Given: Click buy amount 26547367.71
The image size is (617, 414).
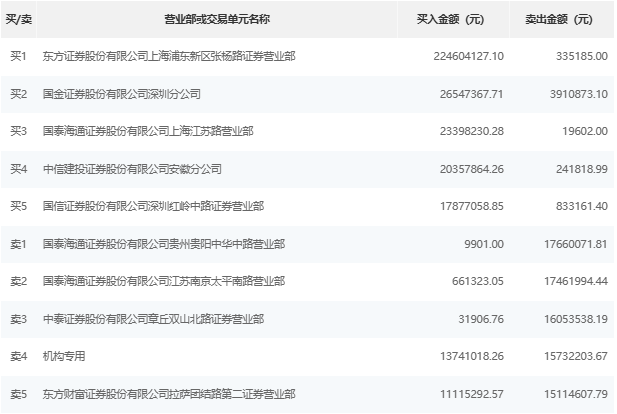Looking at the screenshot, I should (x=471, y=94).
